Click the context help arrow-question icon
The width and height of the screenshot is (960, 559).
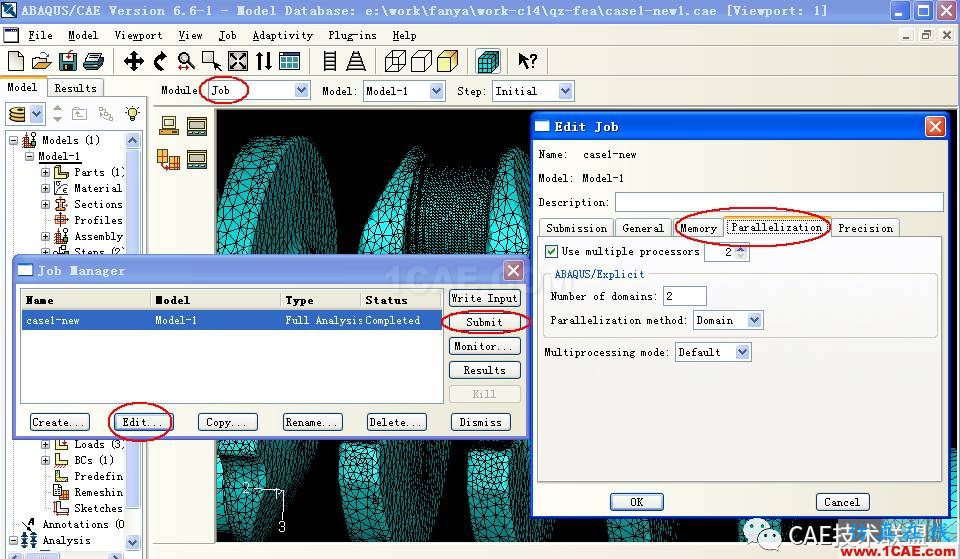527,61
